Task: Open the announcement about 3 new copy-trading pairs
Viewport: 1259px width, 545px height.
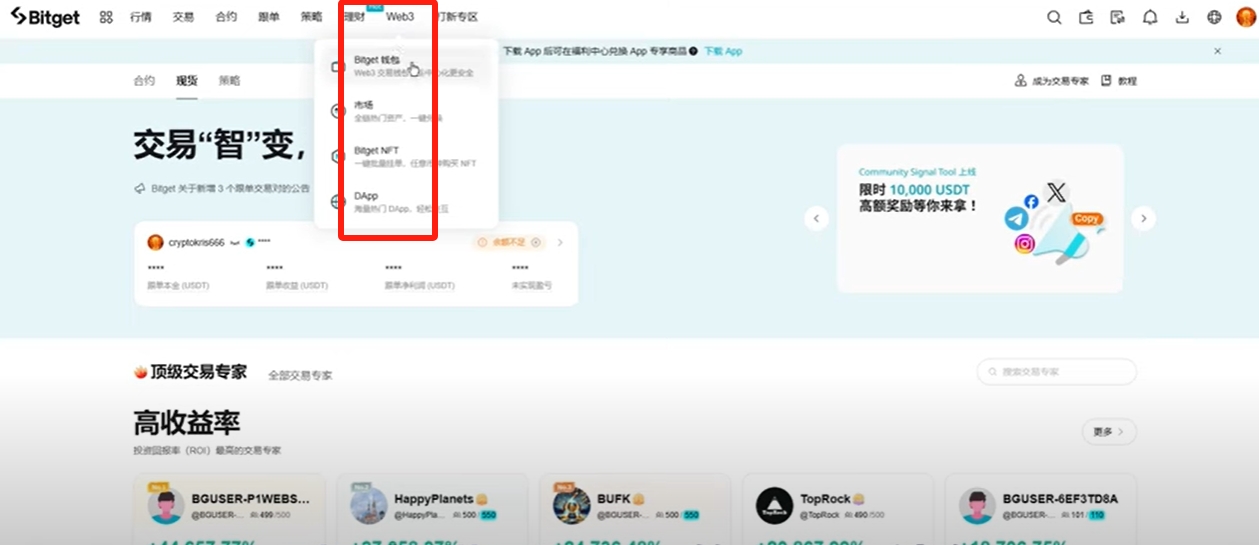Action: (x=230, y=188)
